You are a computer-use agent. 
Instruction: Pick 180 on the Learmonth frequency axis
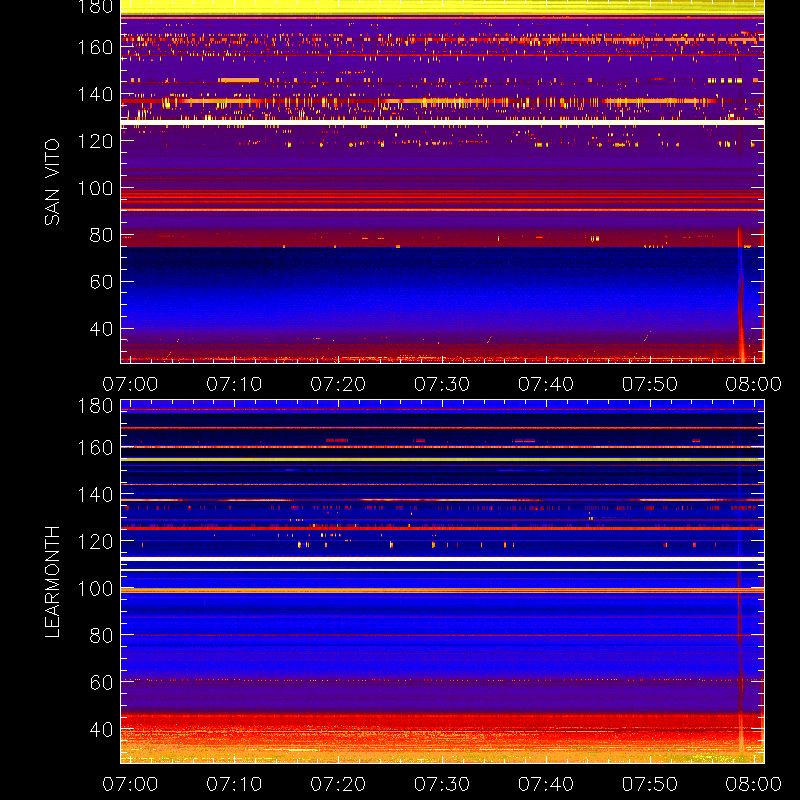pyautogui.click(x=95, y=406)
